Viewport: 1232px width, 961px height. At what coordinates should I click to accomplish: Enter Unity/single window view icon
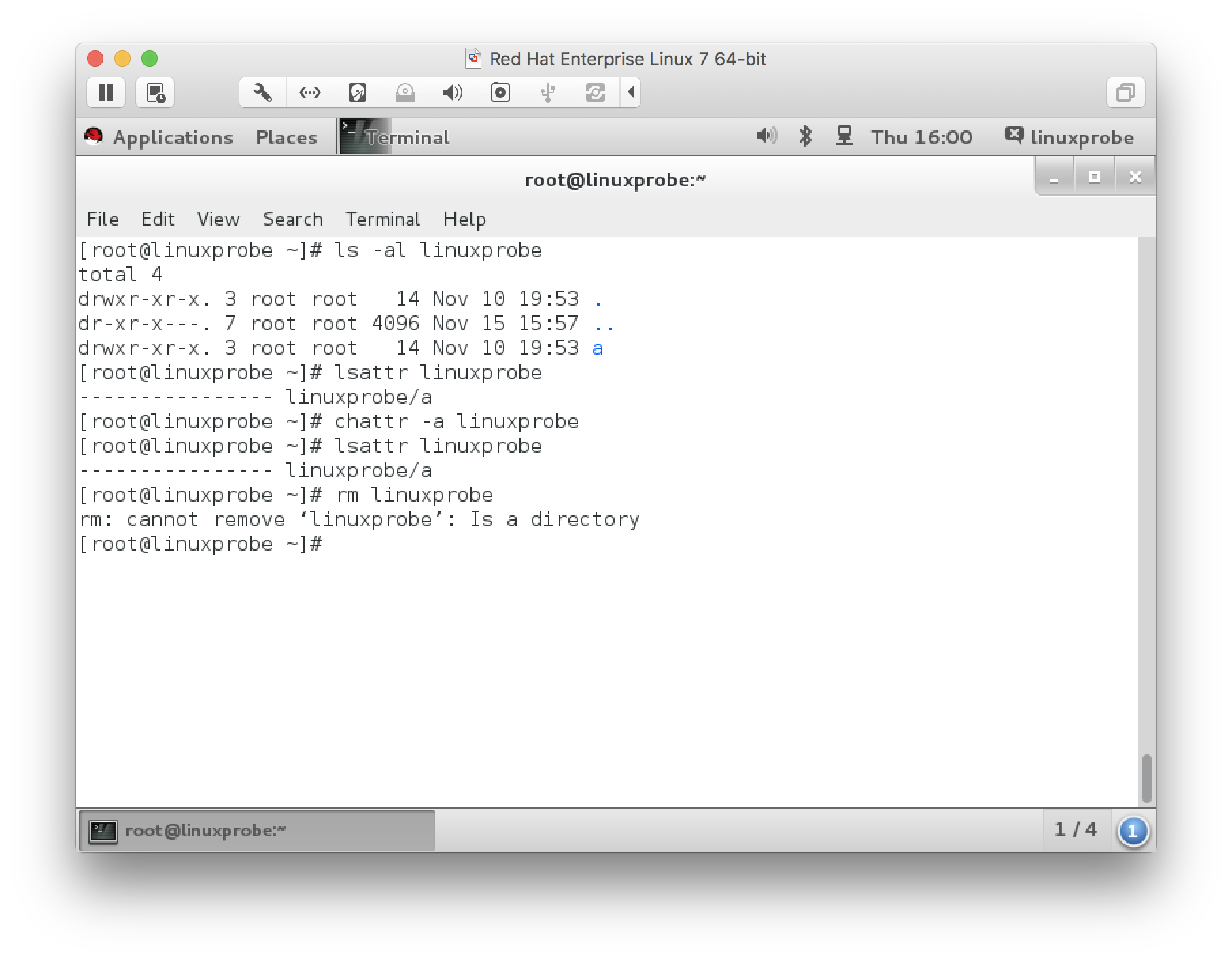pos(1126,92)
